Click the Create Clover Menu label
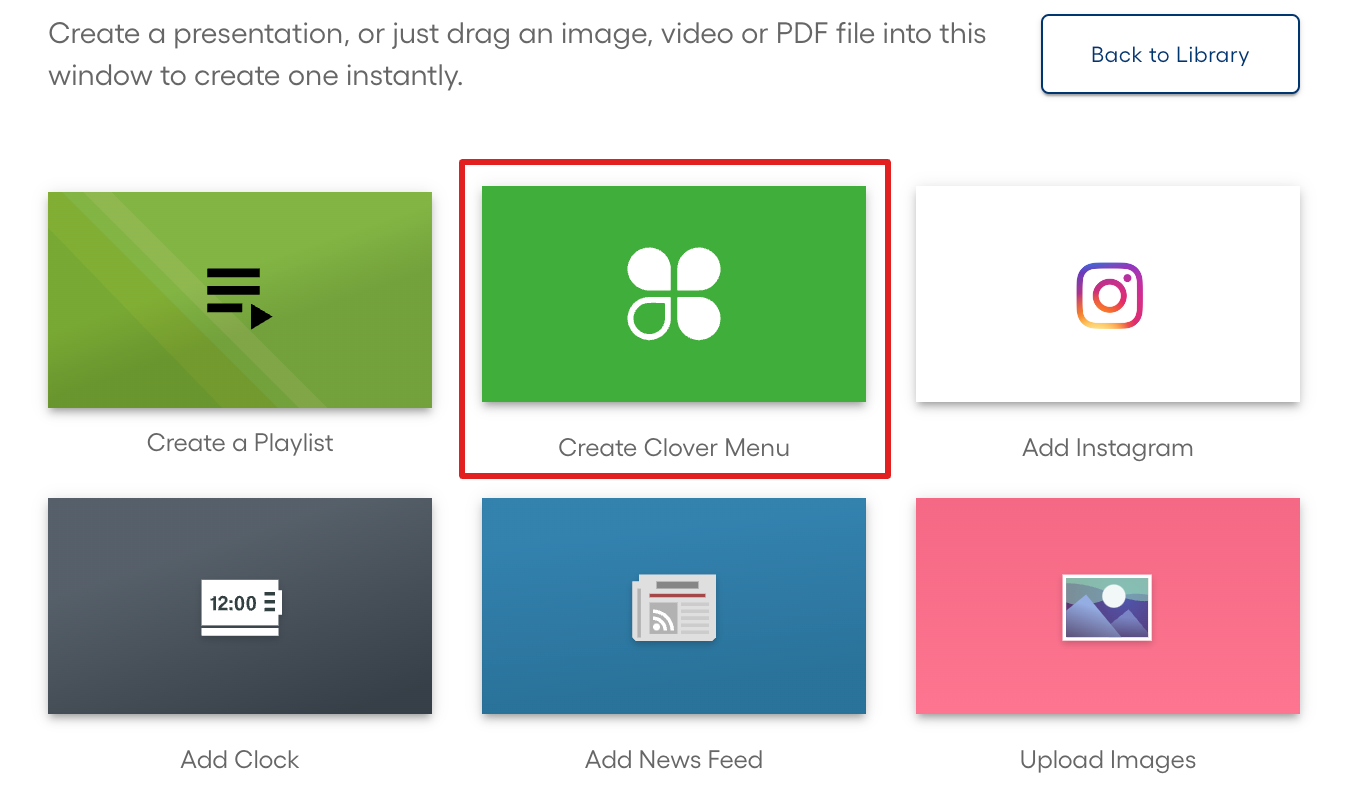1352x786 pixels. pyautogui.click(x=674, y=448)
